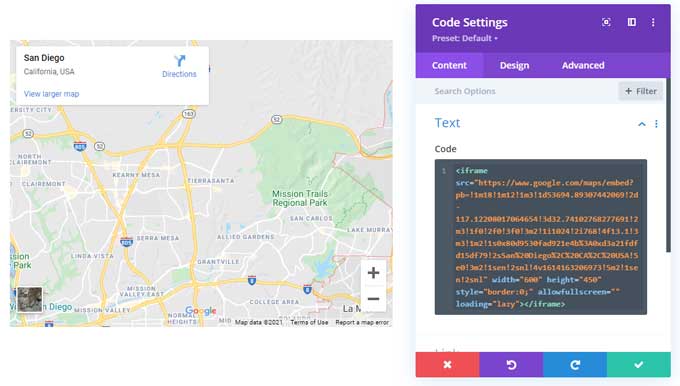
Task: Open the three-dot menu in Code Settings header
Action: [653, 22]
